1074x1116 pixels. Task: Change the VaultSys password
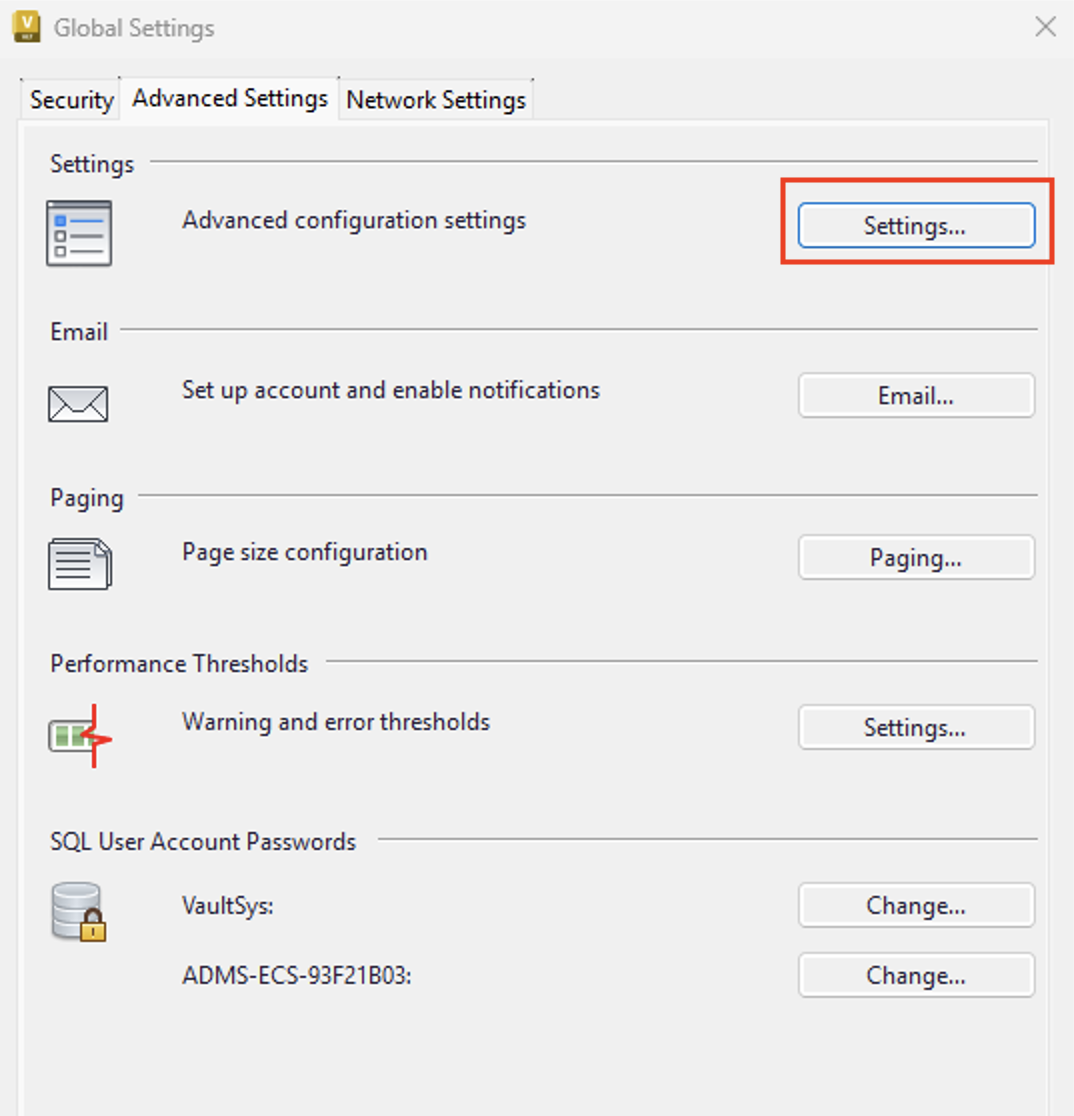tap(916, 905)
